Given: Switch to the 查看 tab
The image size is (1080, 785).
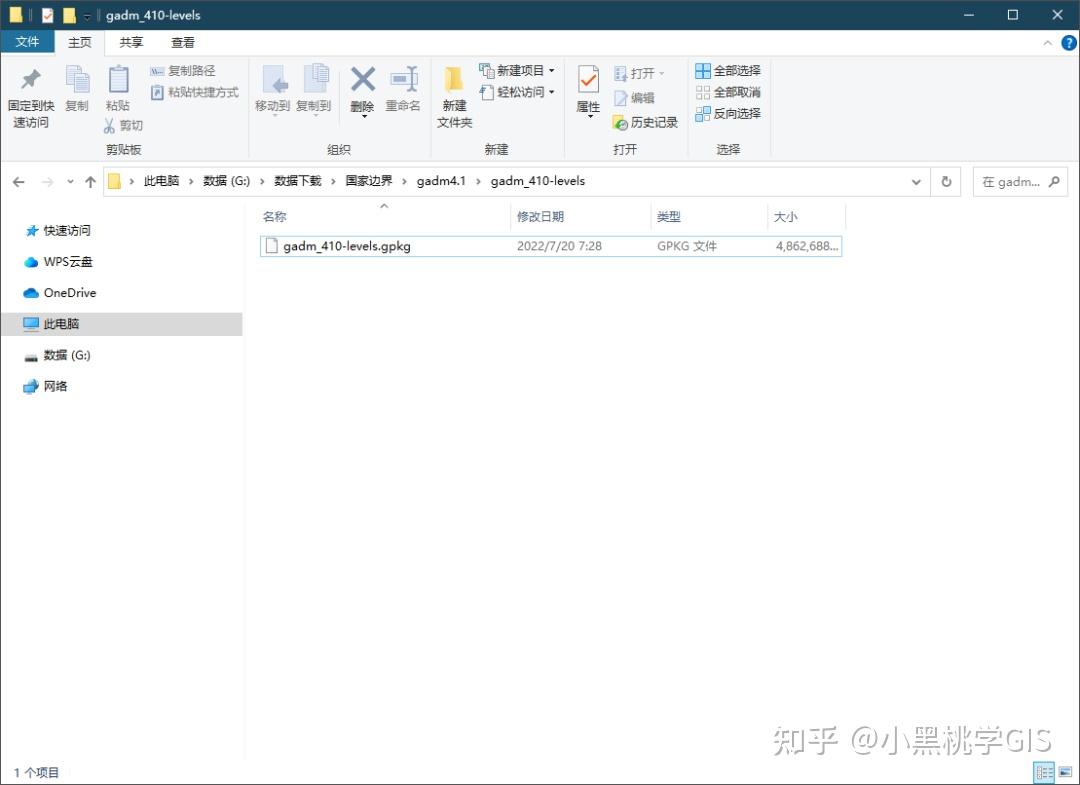Looking at the screenshot, I should click(x=181, y=42).
